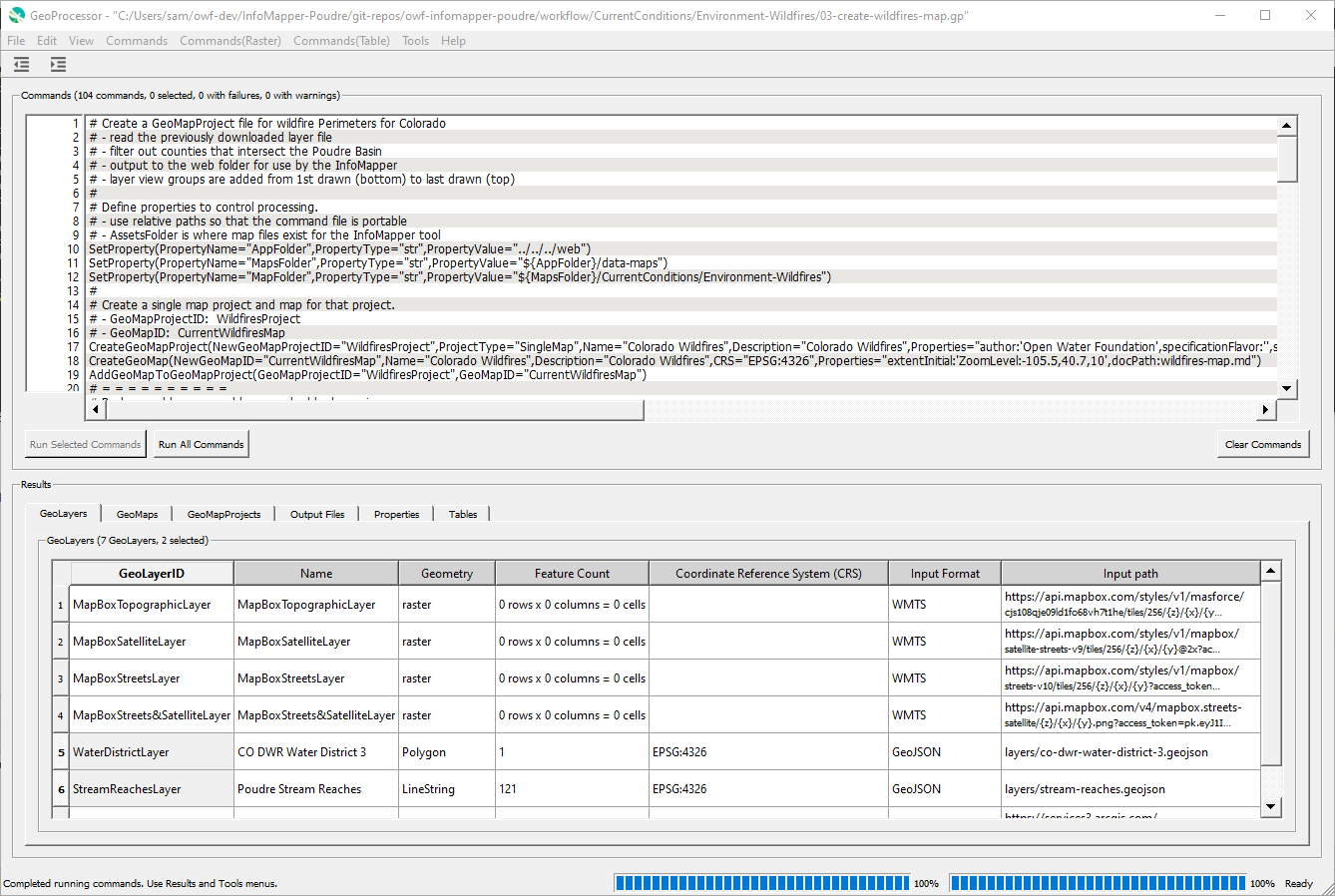Click the Feature Count column header

click(572, 573)
